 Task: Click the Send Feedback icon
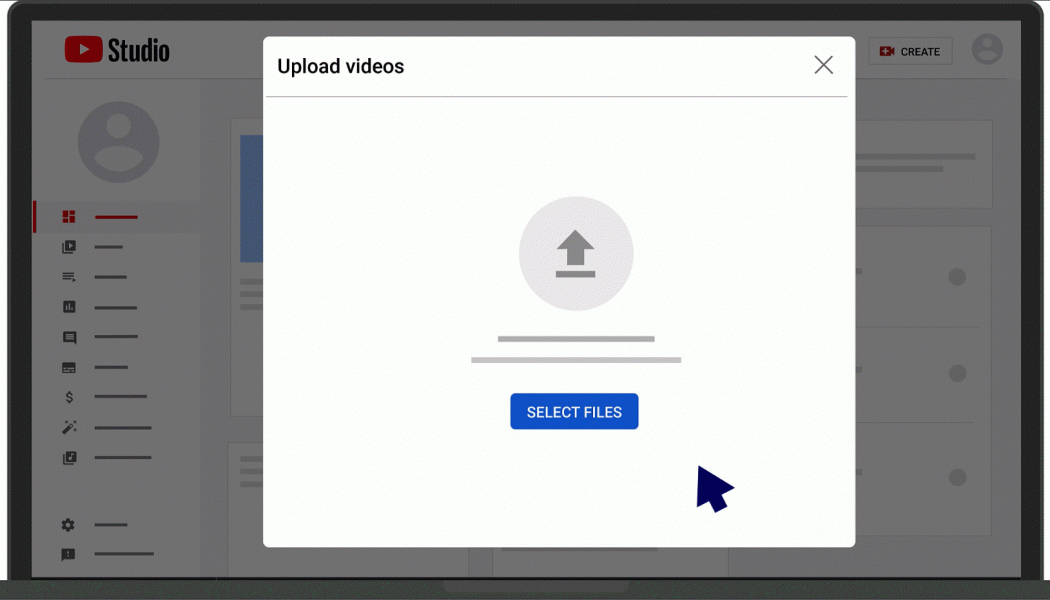(x=68, y=555)
